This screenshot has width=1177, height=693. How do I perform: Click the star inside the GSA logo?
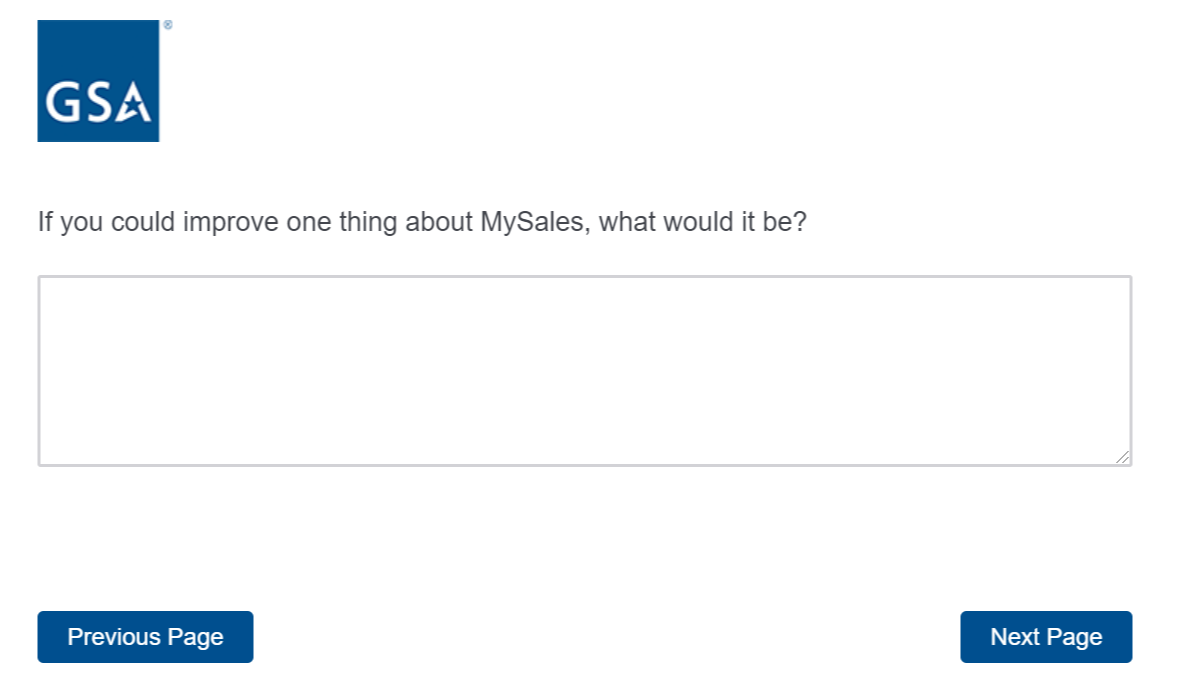(133, 105)
